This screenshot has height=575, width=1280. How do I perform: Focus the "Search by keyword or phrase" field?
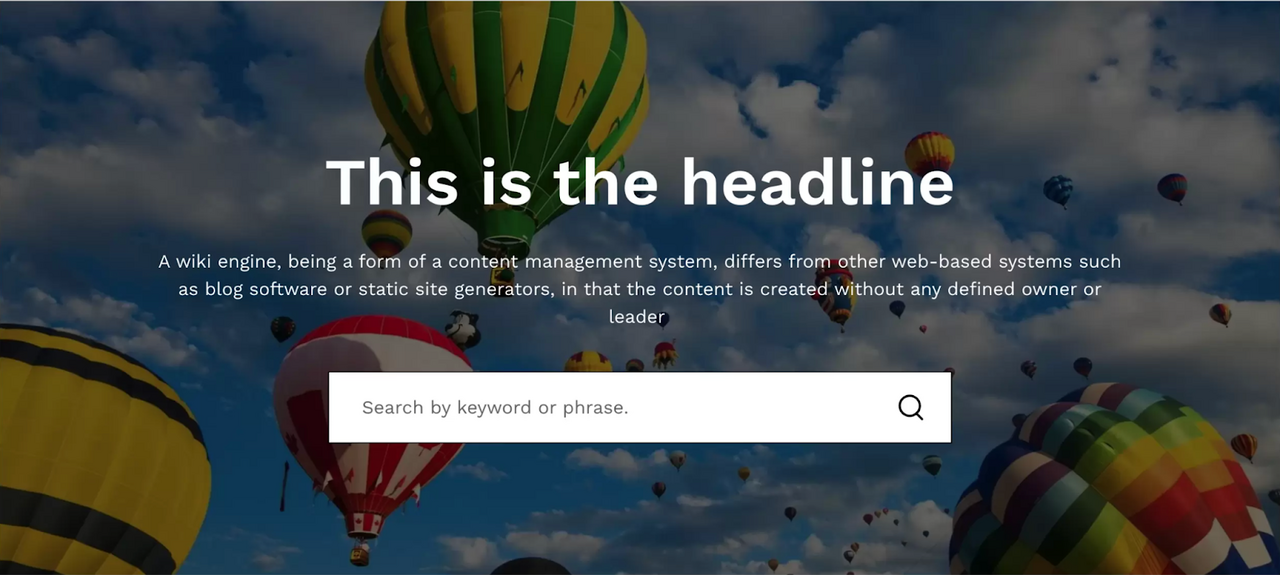639,407
